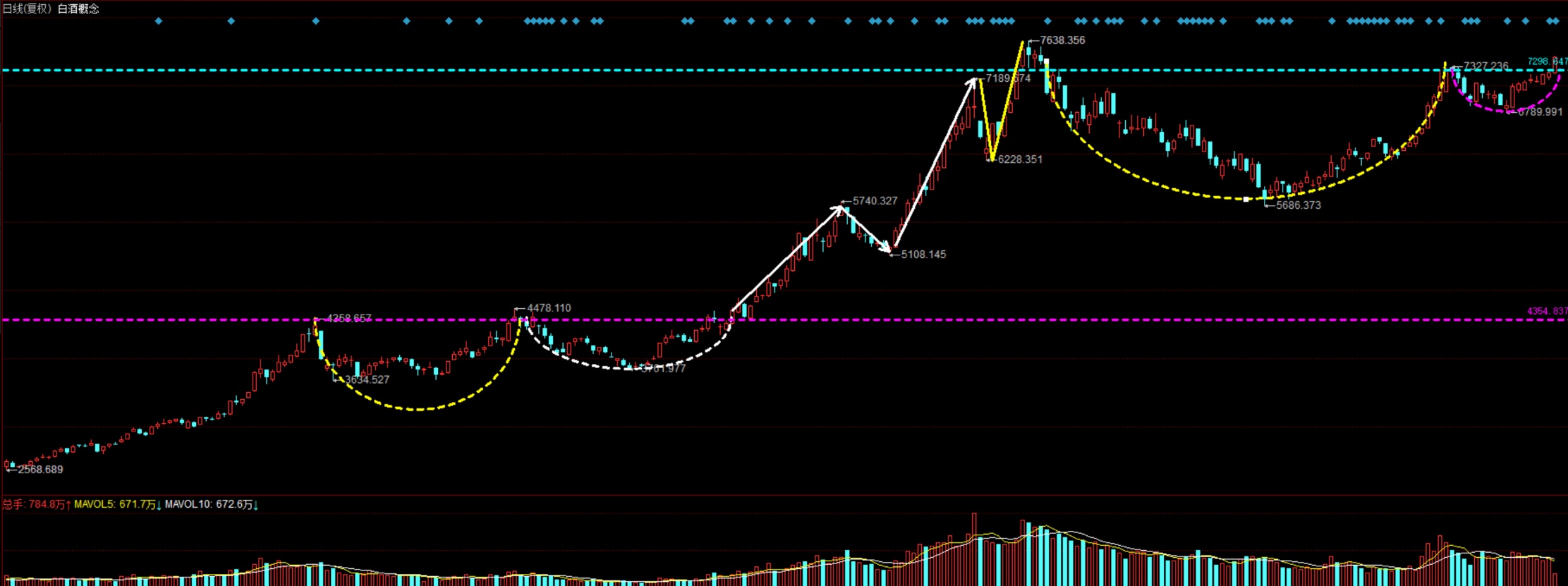Click the 总手 784.8万 volume readout
1568x586 pixels.
coord(37,504)
